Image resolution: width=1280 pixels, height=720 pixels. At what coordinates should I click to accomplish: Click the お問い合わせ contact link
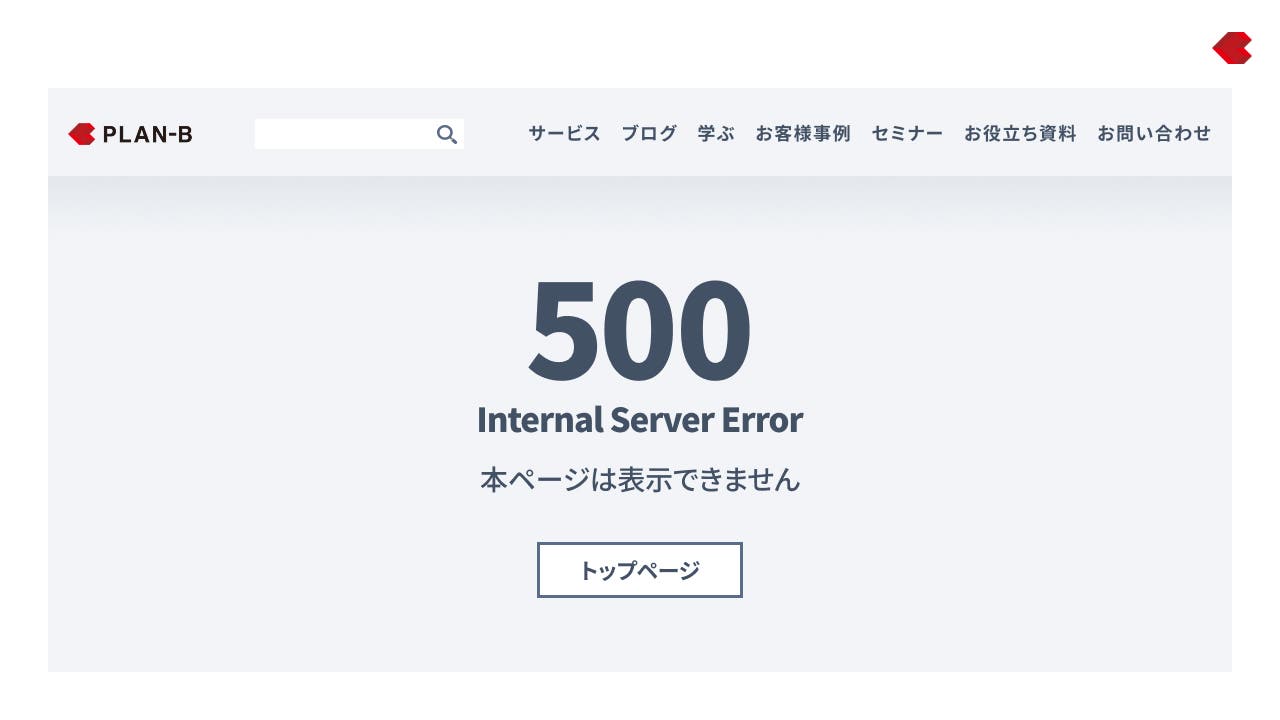pyautogui.click(x=1154, y=133)
